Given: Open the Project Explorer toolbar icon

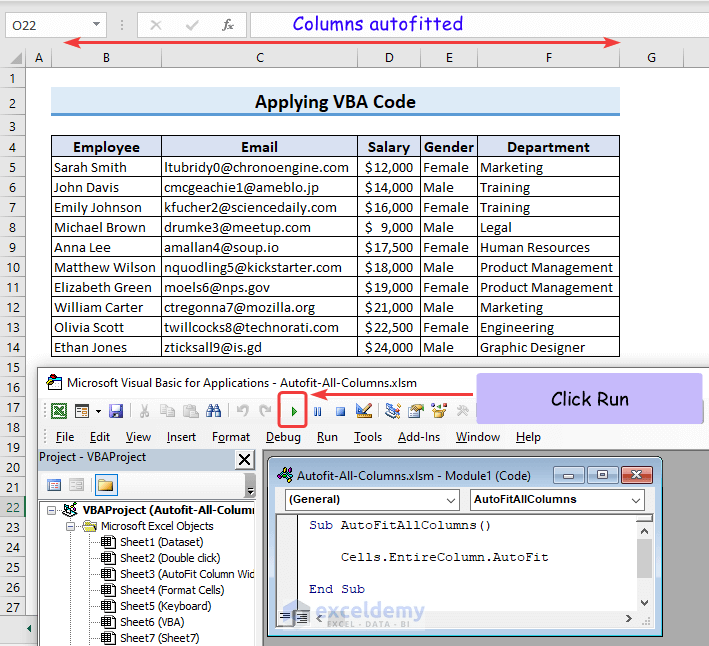Looking at the screenshot, I should click(392, 410).
